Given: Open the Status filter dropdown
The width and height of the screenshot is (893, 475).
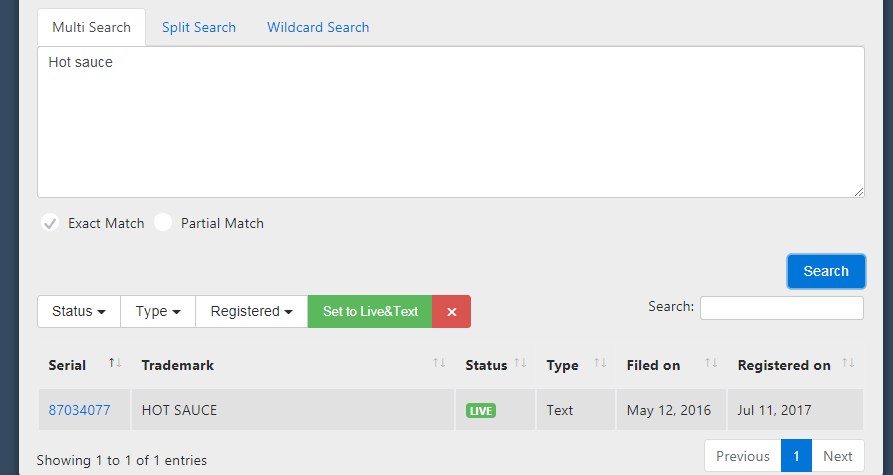Looking at the screenshot, I should 79,312.
